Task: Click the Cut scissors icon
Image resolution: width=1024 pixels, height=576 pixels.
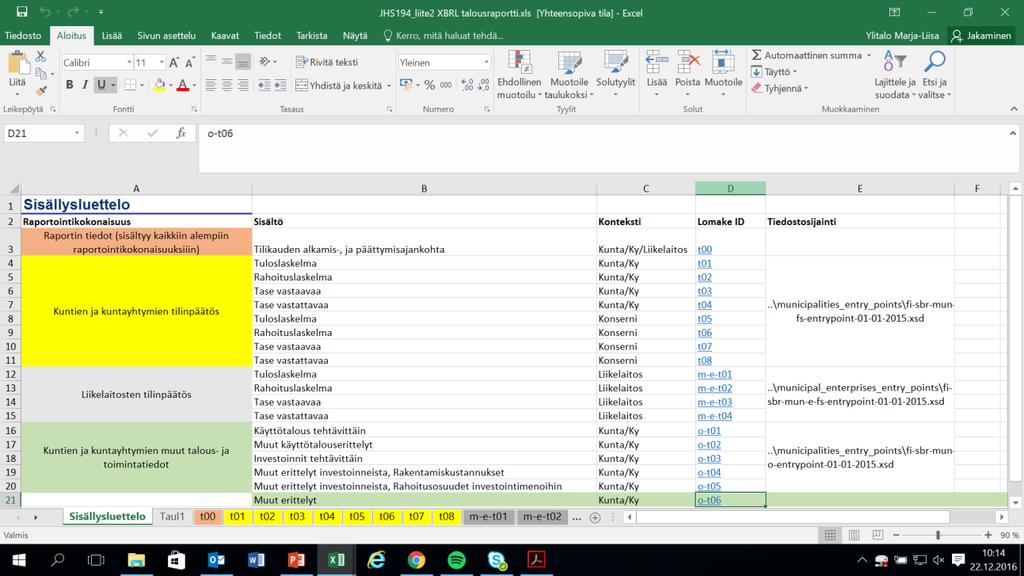Action: coord(40,57)
